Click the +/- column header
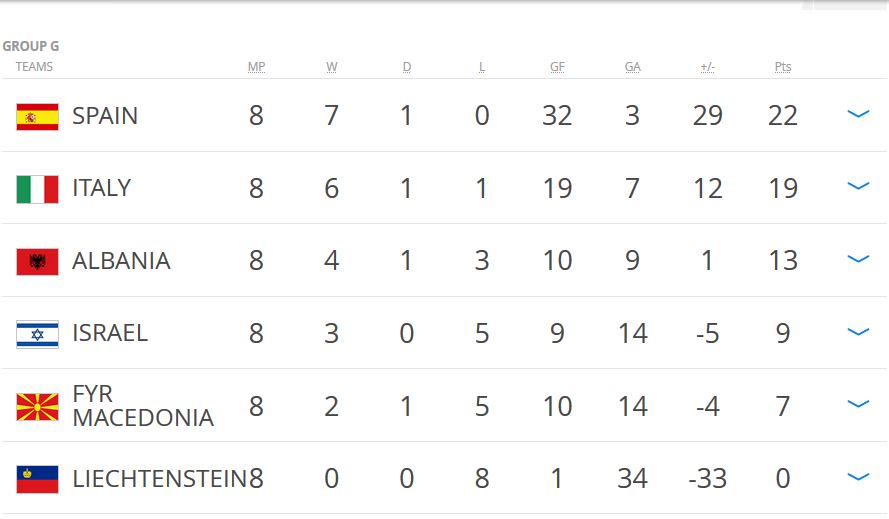The height and width of the screenshot is (519, 889). point(708,67)
